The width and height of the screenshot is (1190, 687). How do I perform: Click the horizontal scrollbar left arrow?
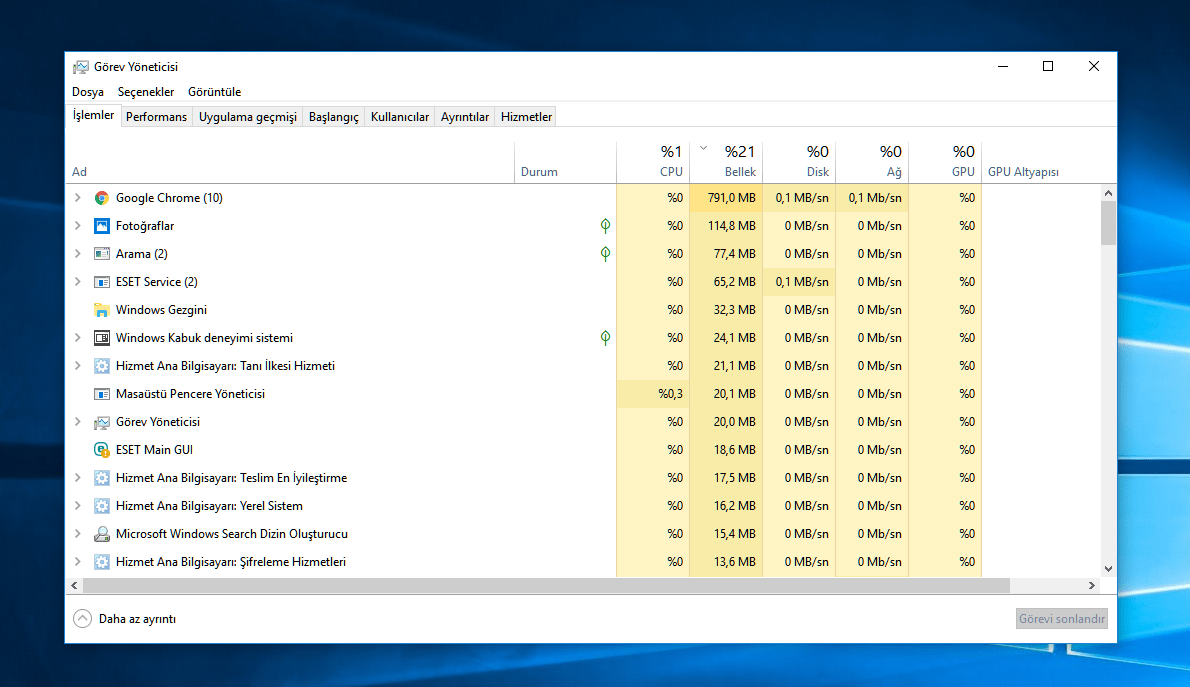(x=74, y=585)
